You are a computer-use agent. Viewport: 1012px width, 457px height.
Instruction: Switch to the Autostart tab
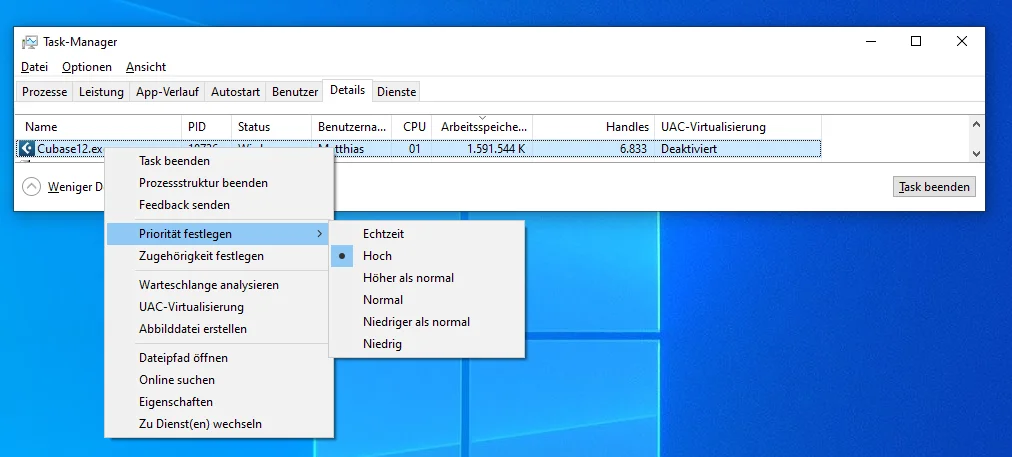point(236,92)
